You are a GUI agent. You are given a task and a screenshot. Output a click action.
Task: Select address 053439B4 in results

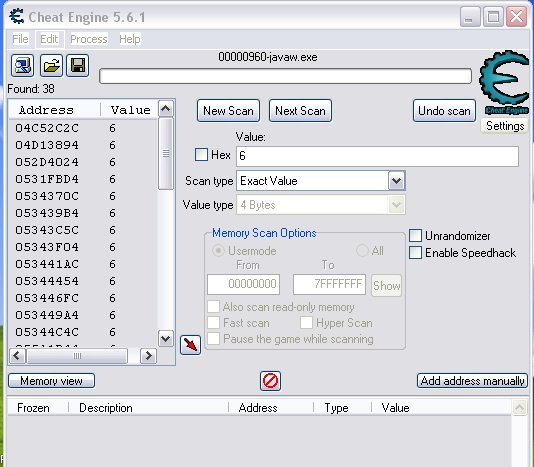click(x=47, y=213)
